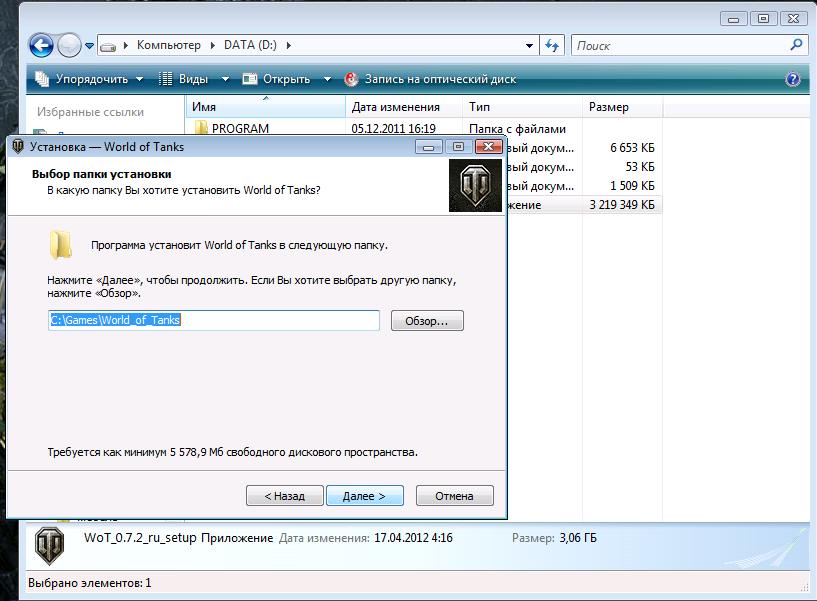Minimize the Установка — World of Tanks window
The image size is (817, 601).
[429, 147]
